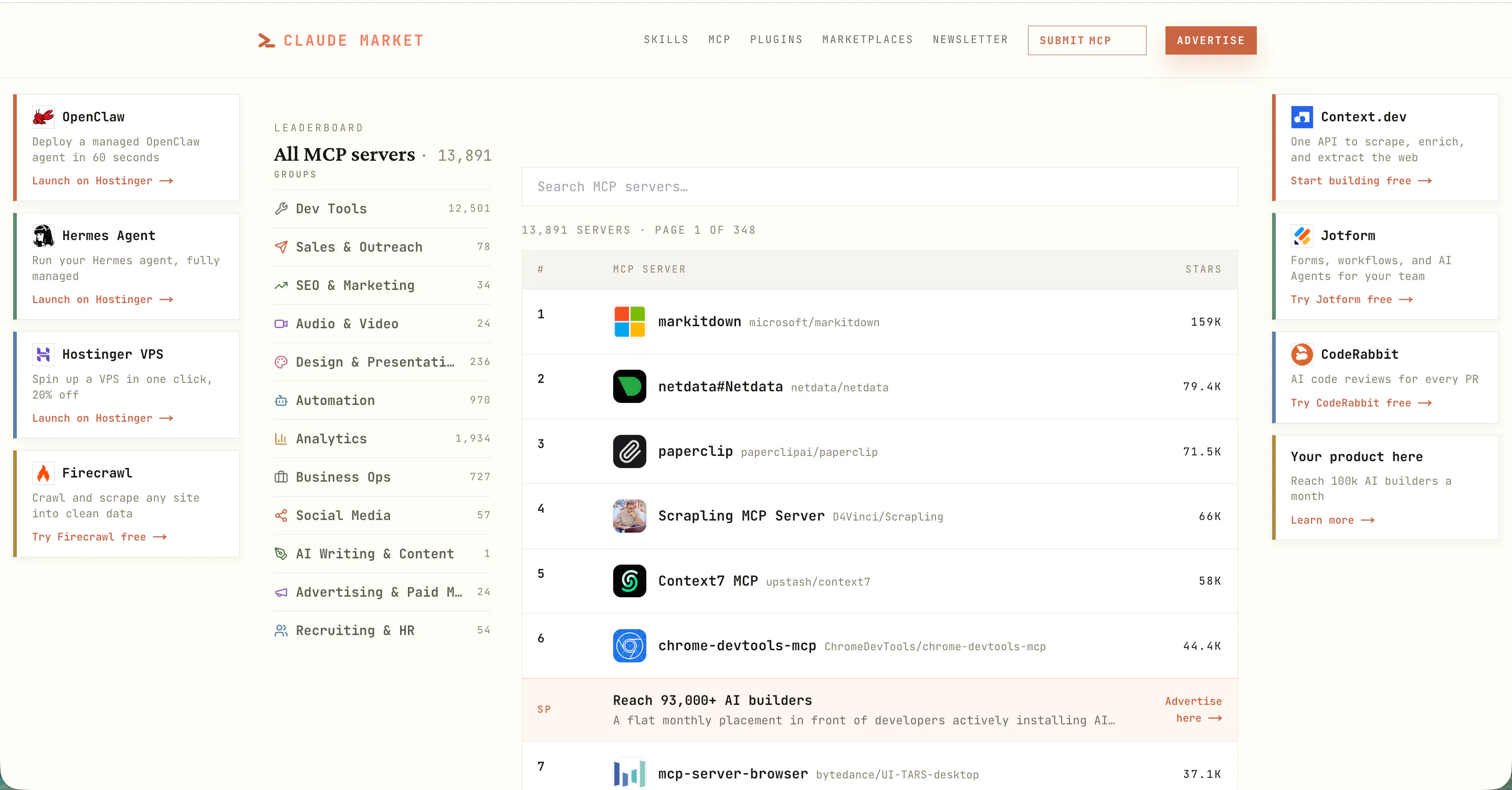Click the SEO & Marketing trend icon

[281, 285]
